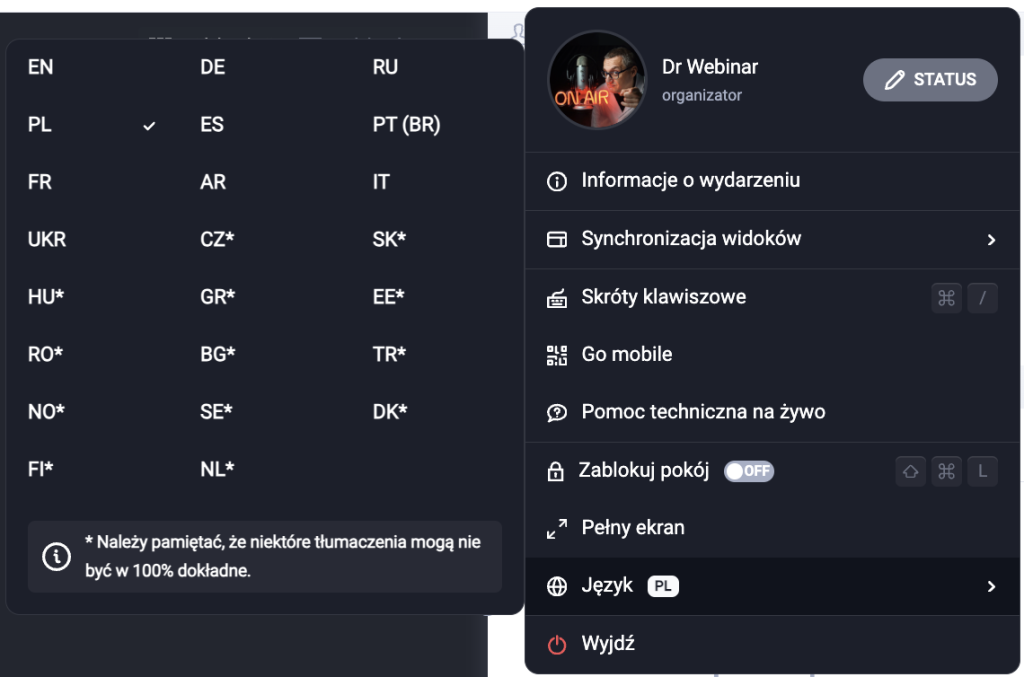This screenshot has height=677, width=1024.
Task: Click the red power icon for Wyjdź
Action: pos(556,644)
